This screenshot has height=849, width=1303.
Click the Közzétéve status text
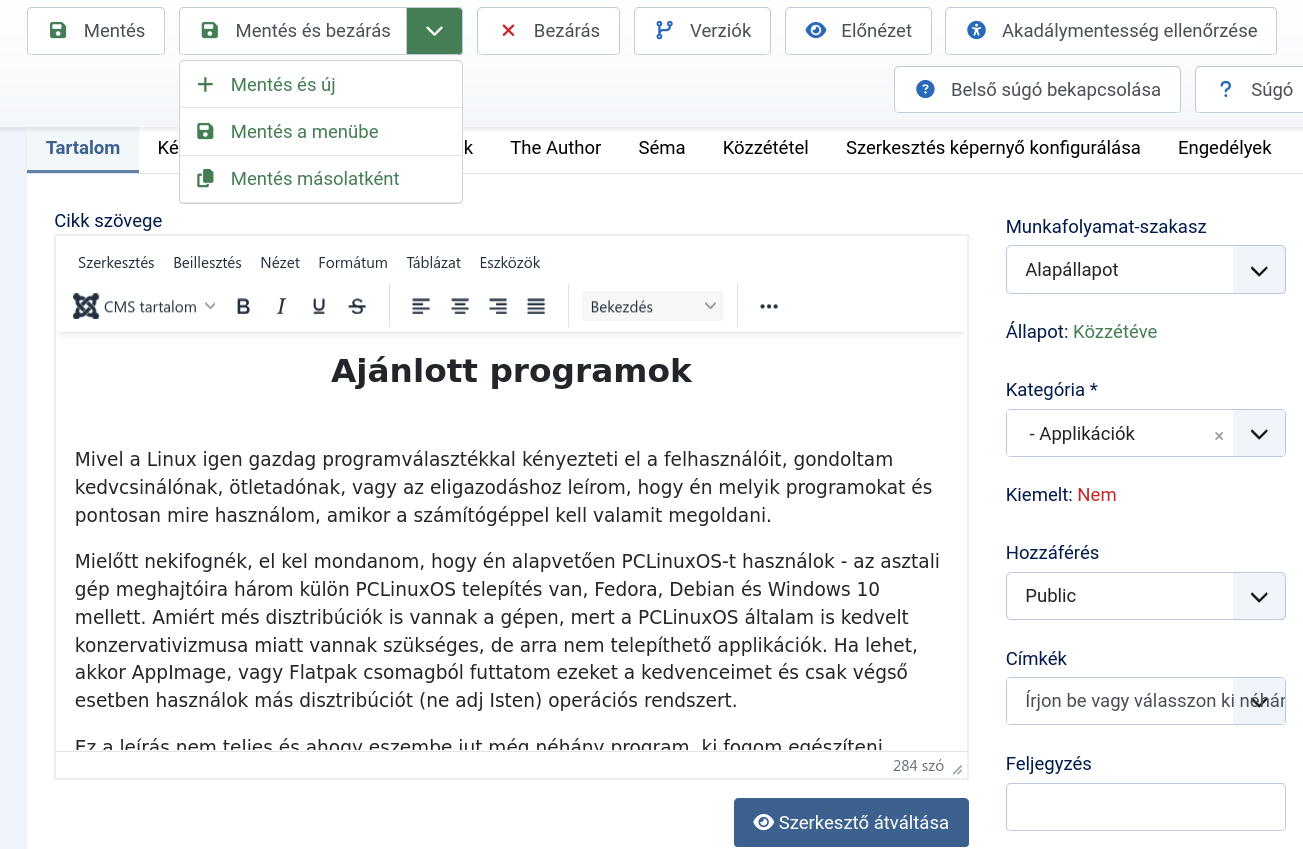pos(1115,332)
